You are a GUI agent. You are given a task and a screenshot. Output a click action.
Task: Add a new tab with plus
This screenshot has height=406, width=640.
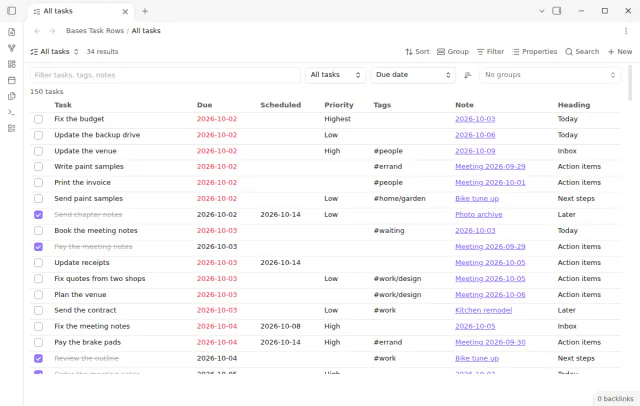pyautogui.click(x=145, y=11)
